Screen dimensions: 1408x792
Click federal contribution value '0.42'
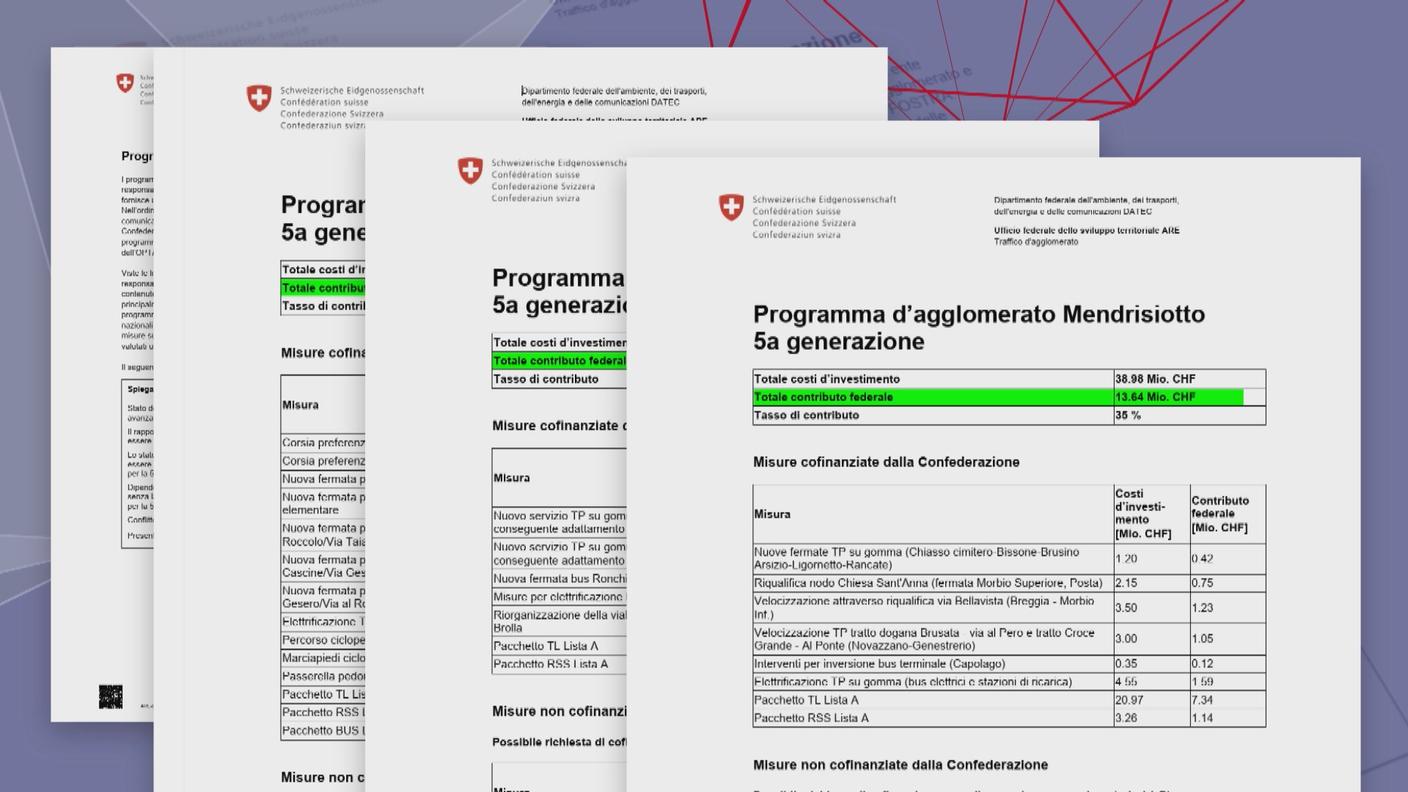point(1202,559)
